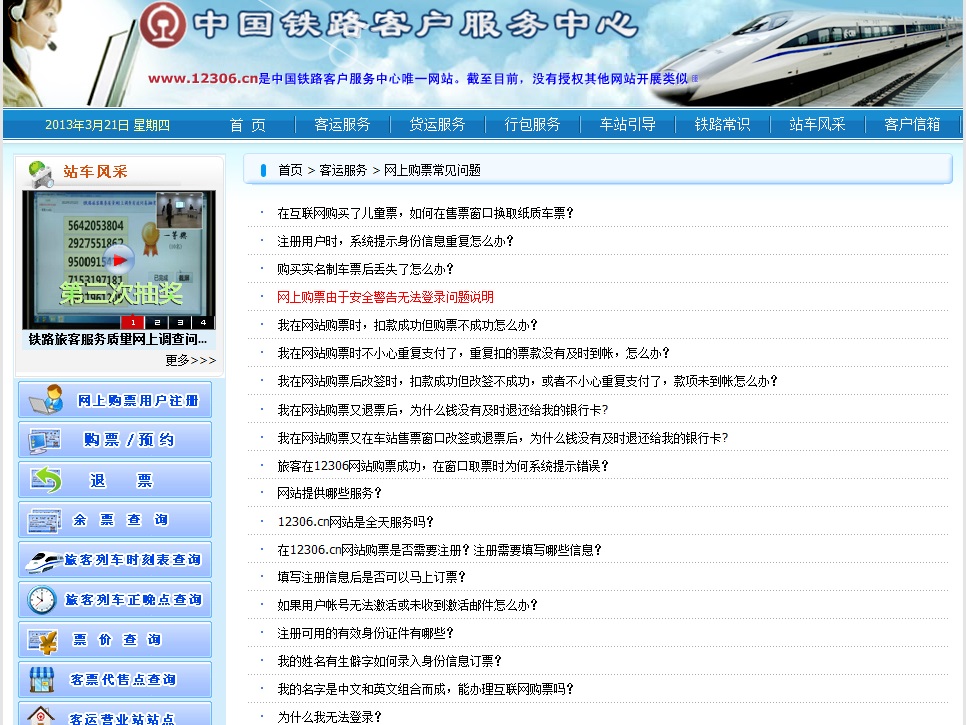Open FAQ 我在网站购票后改签时，扣款成功但改签不成功
Screen dimensions: 966x725
pyautogui.click(x=527, y=381)
